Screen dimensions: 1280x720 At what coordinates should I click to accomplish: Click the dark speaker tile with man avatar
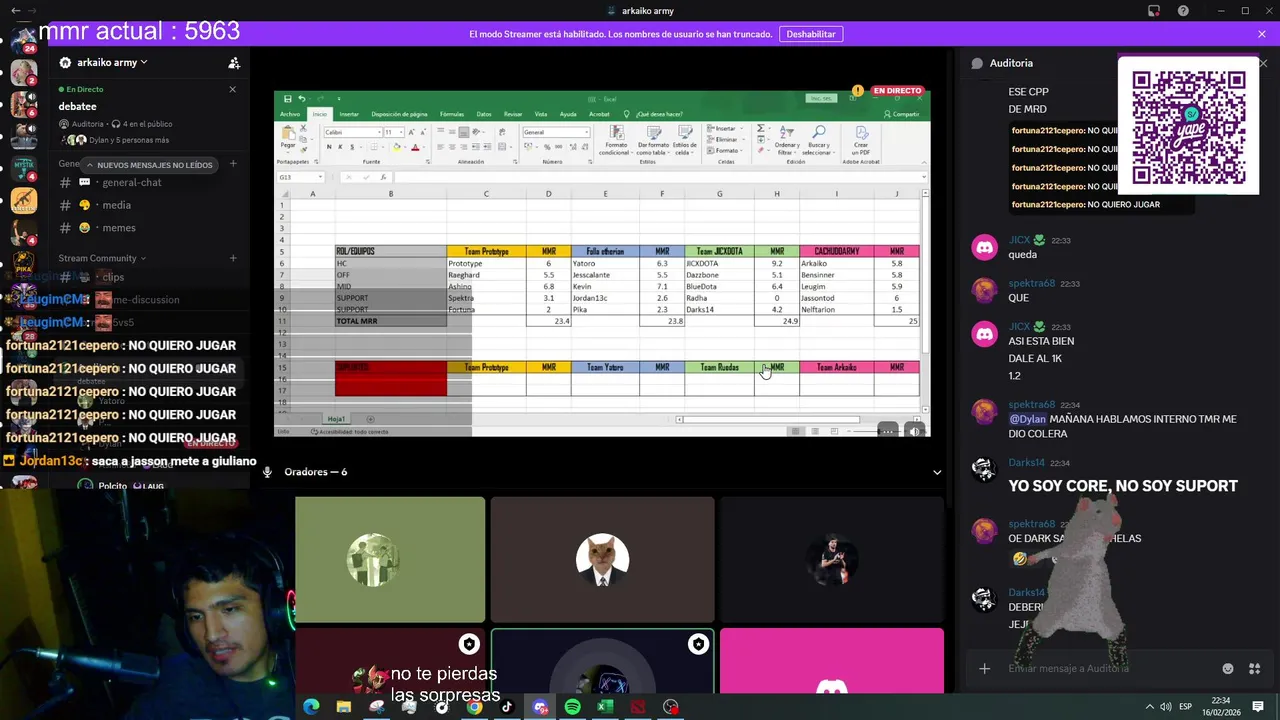coord(832,560)
